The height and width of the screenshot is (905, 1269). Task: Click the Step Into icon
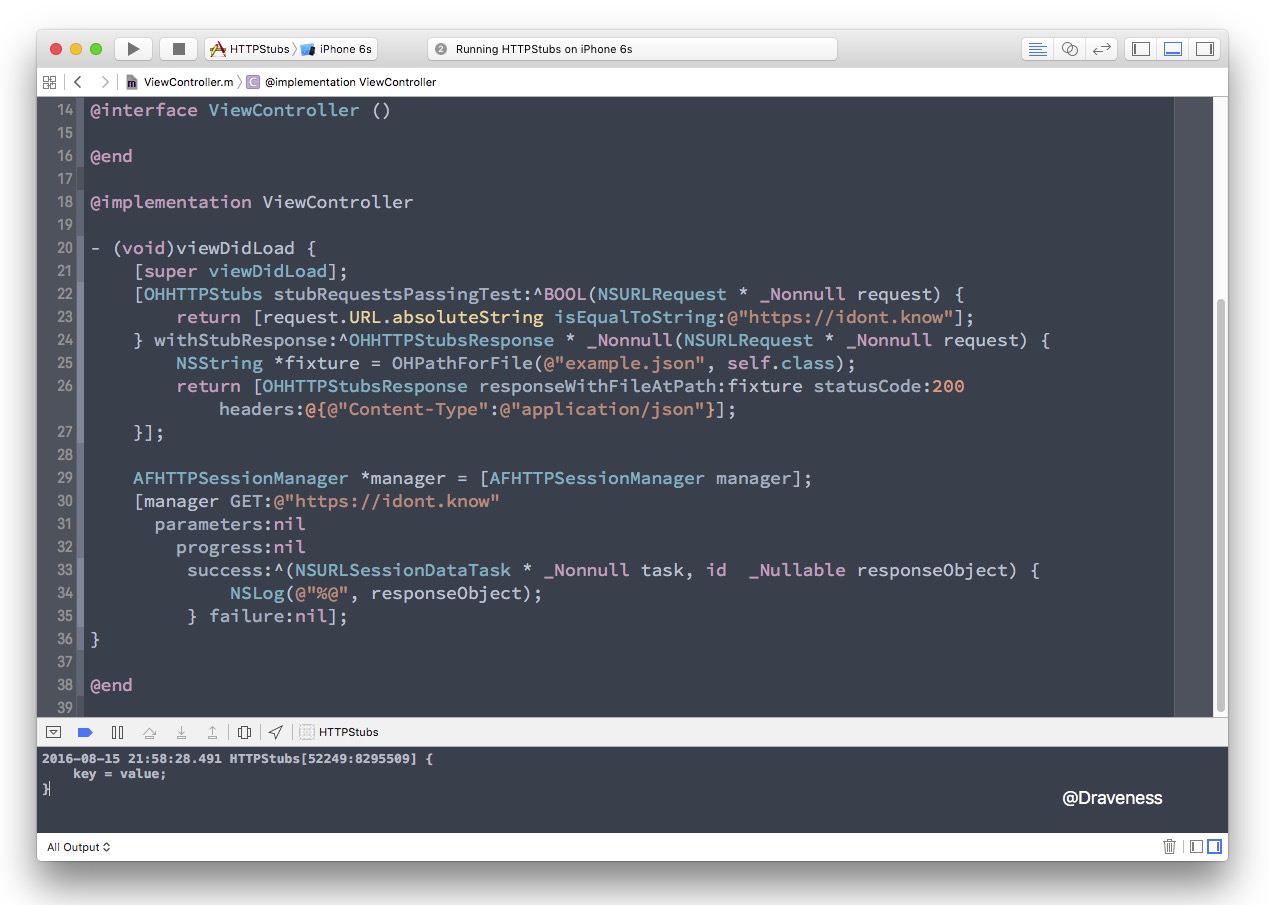(181, 731)
